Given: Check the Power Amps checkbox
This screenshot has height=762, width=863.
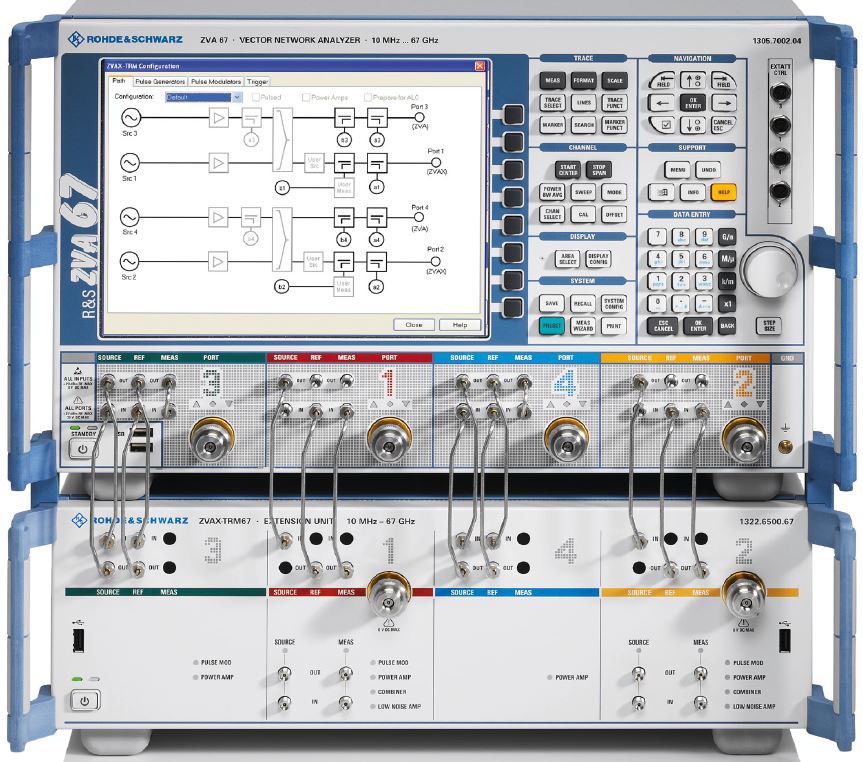Looking at the screenshot, I should [x=306, y=97].
